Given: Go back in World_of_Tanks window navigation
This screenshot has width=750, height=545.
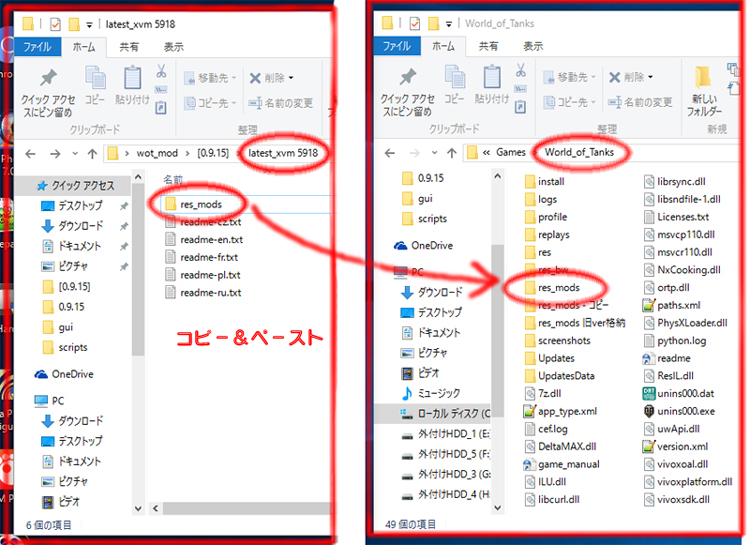Looking at the screenshot, I should (x=390, y=153).
